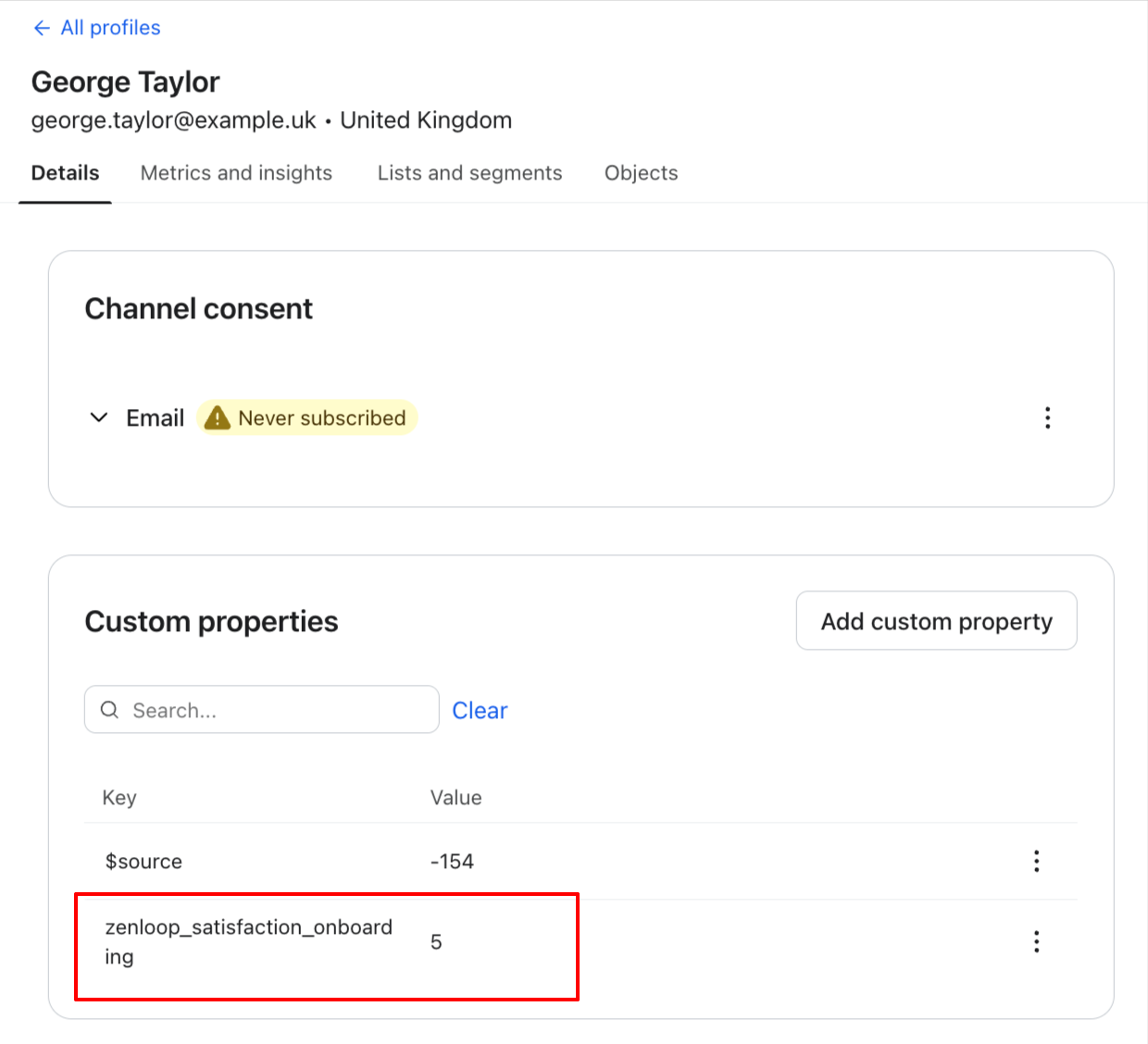This screenshot has height=1044, width=1148.
Task: Expand the Email consent chevron
Action: (99, 417)
